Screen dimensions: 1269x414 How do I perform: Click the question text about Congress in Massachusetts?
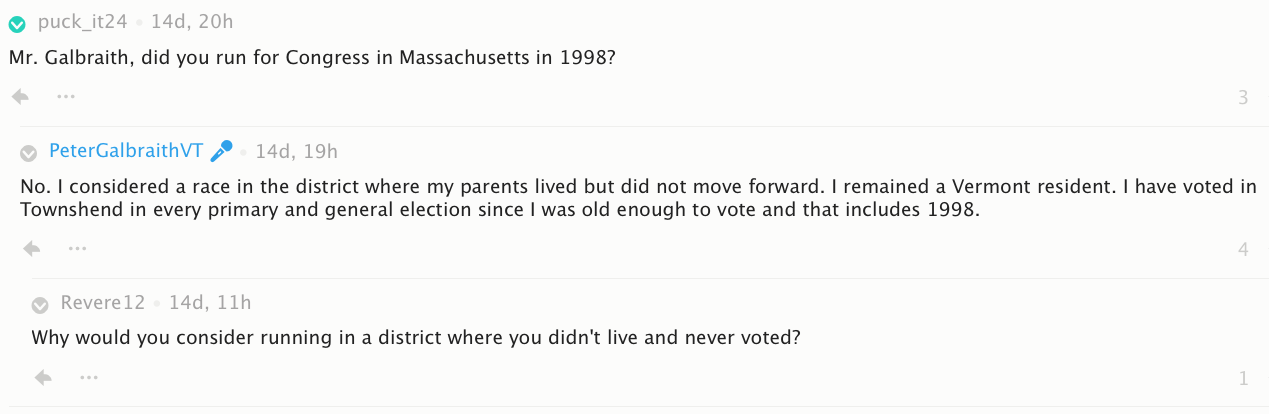(312, 58)
